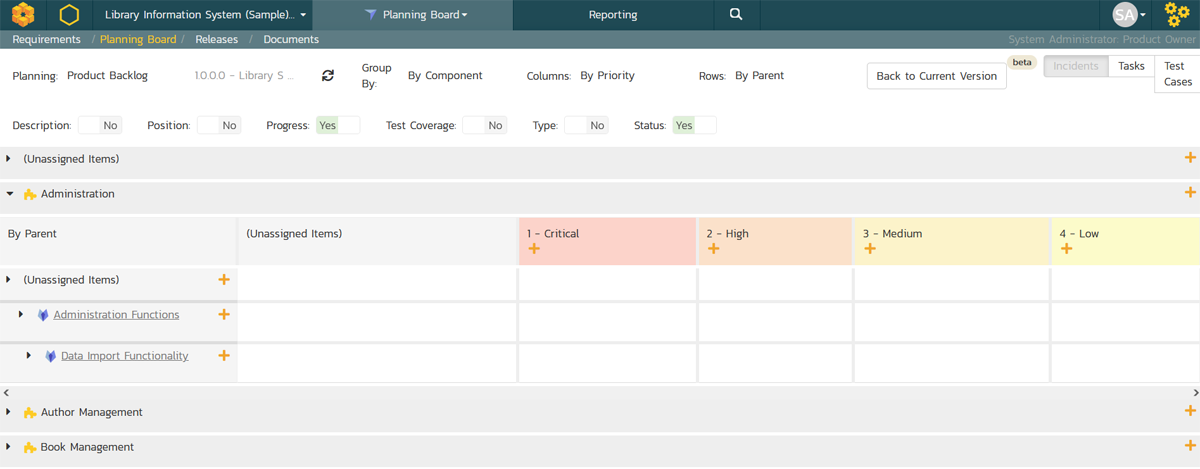Click the plus icon under 3 - Medium
The height and width of the screenshot is (469, 1200).
[870, 249]
